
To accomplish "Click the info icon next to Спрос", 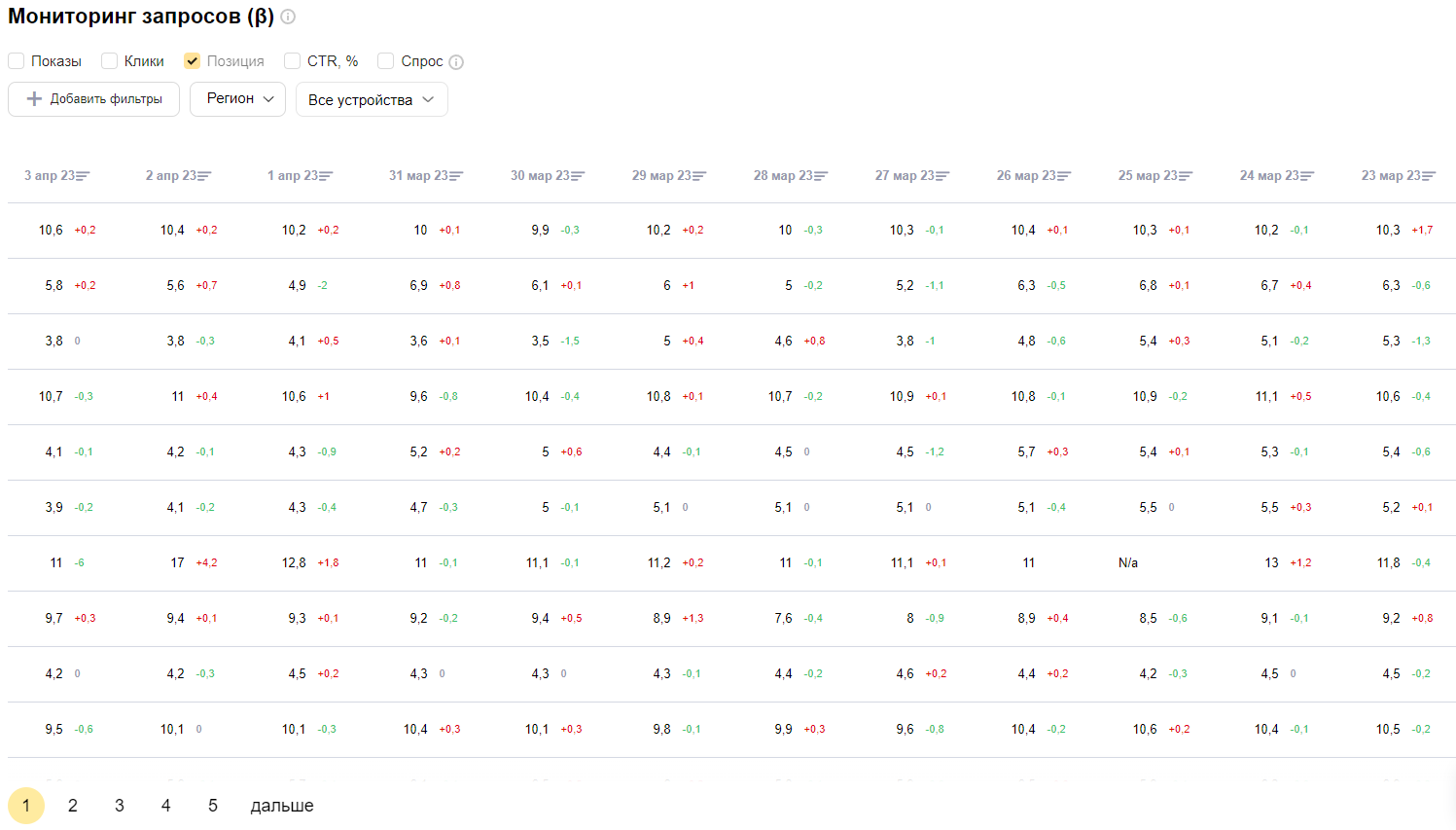I will [x=456, y=62].
